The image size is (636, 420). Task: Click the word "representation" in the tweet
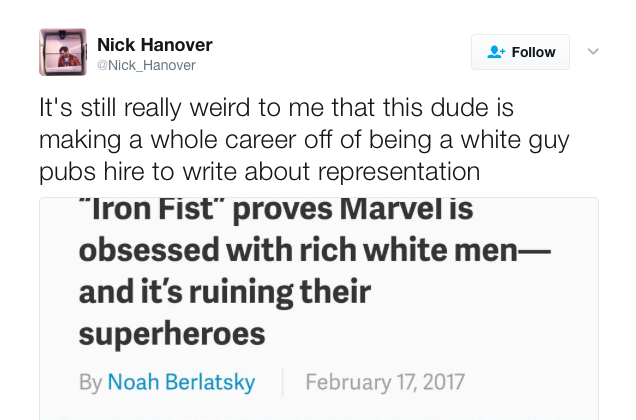399,171
